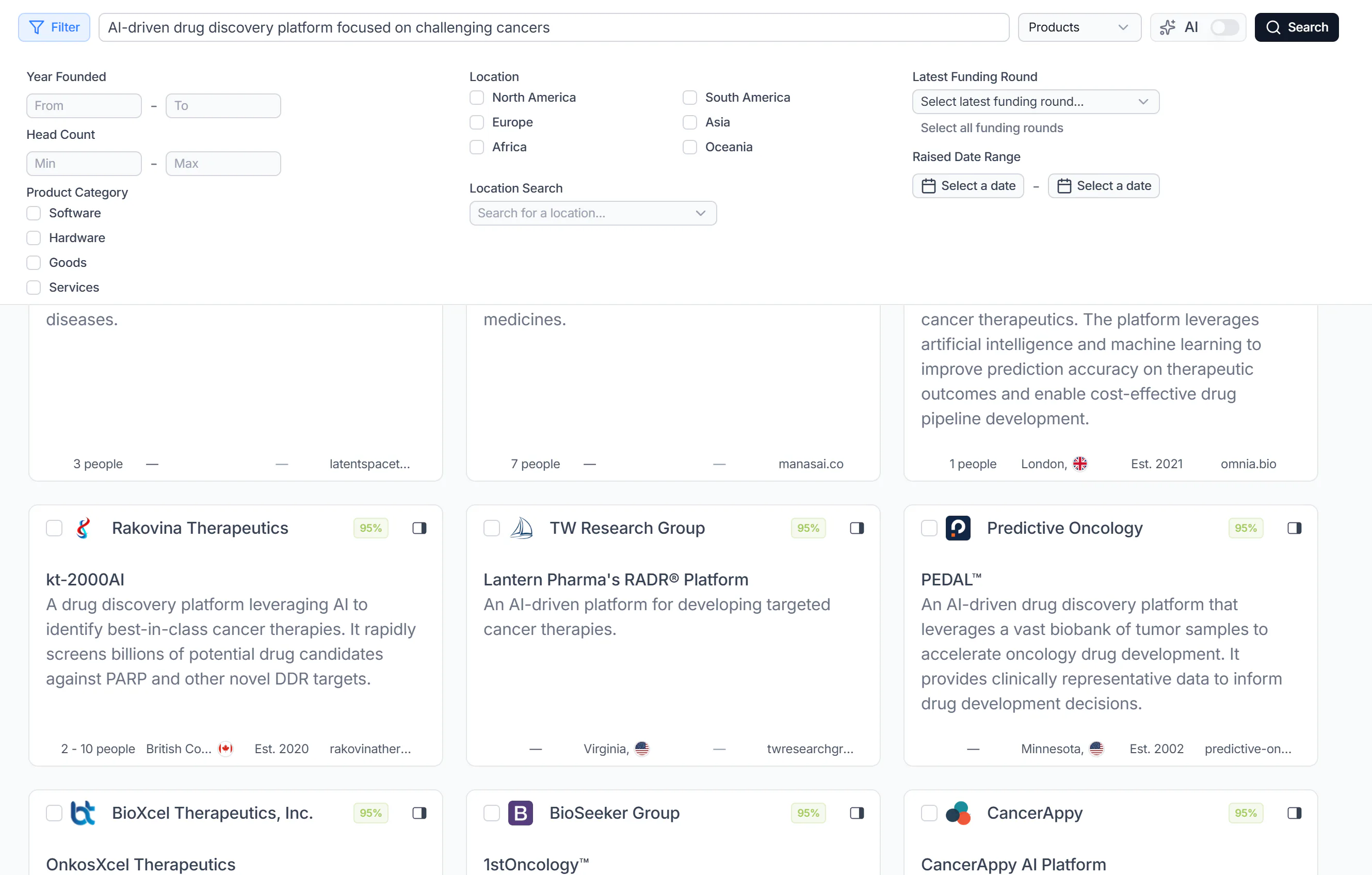Open side panel for Predictive Oncology
Screen dimensions: 1372x875
[1294, 528]
